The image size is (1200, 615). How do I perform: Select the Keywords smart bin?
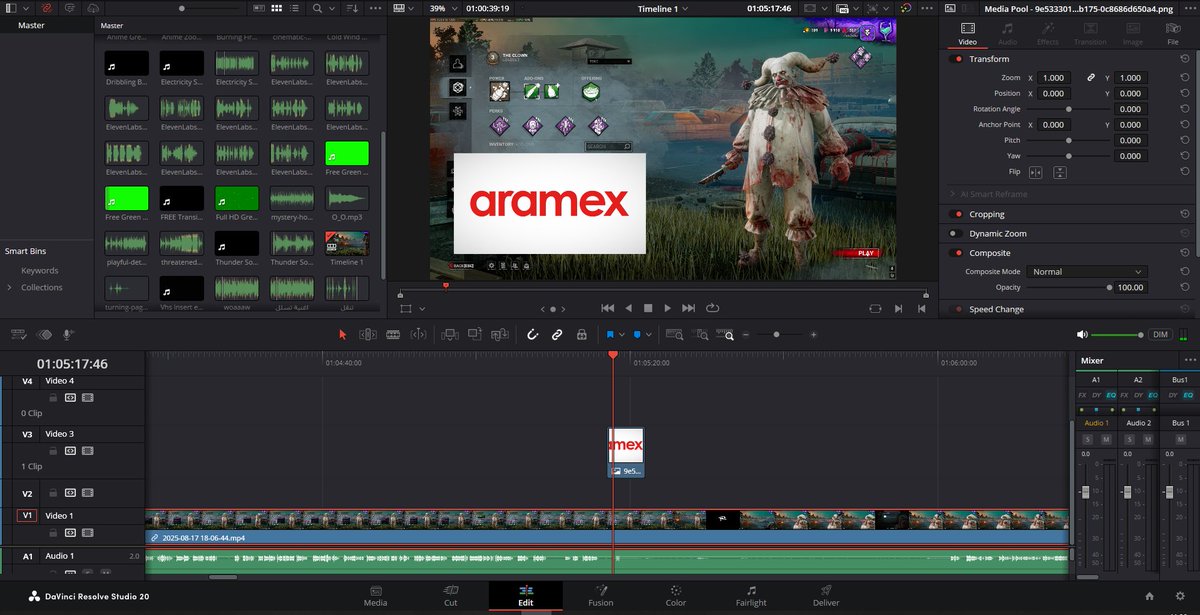click(40, 270)
